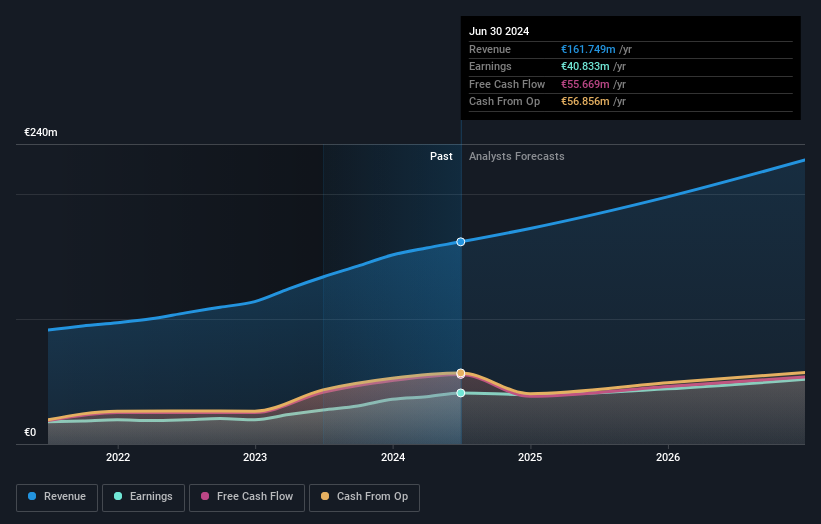Click the 2024 x-axis label
The image size is (821, 524).
pos(393,458)
